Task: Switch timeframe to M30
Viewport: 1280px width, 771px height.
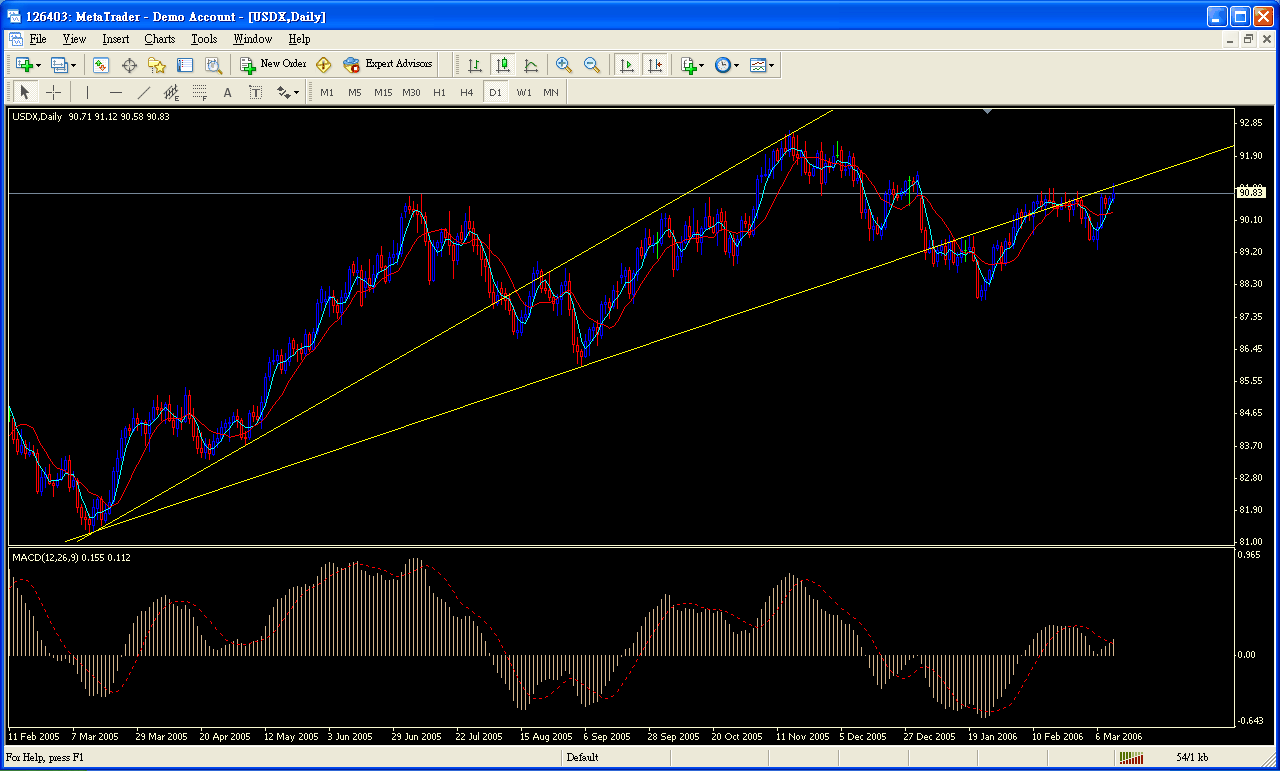Action: (x=411, y=92)
